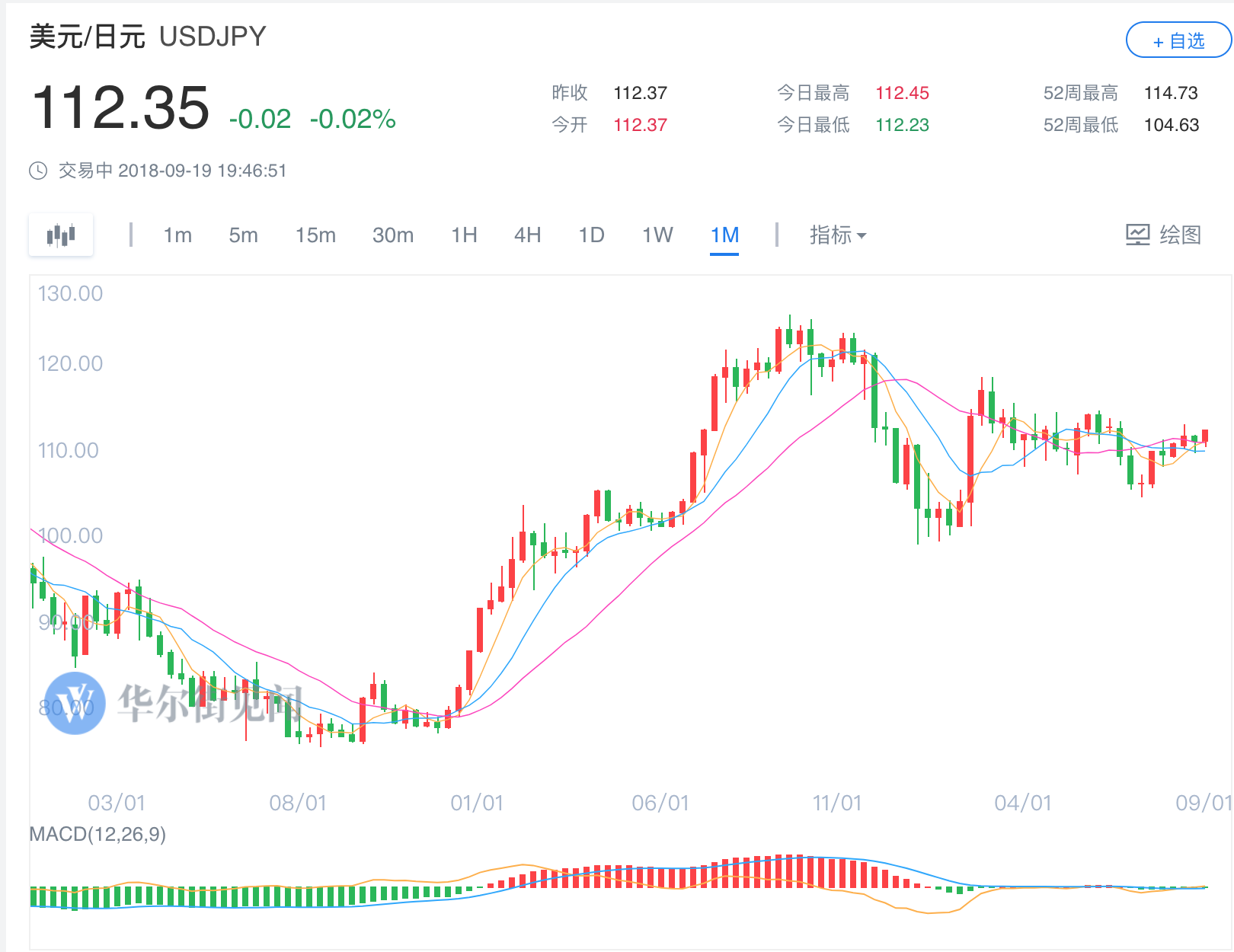Choose the 15m chart interval

click(315, 235)
